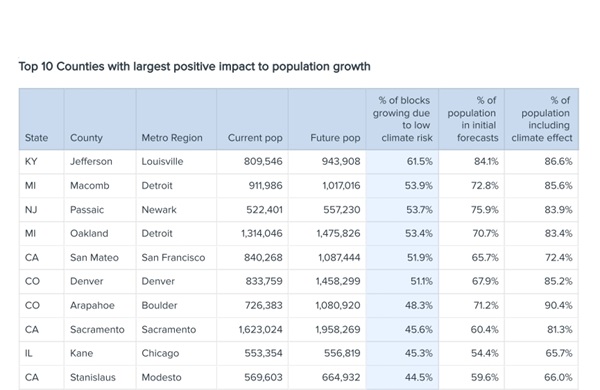This screenshot has height=390, width=600.
Task: Click Macomb county's current population 911,986
Action: [265, 186]
